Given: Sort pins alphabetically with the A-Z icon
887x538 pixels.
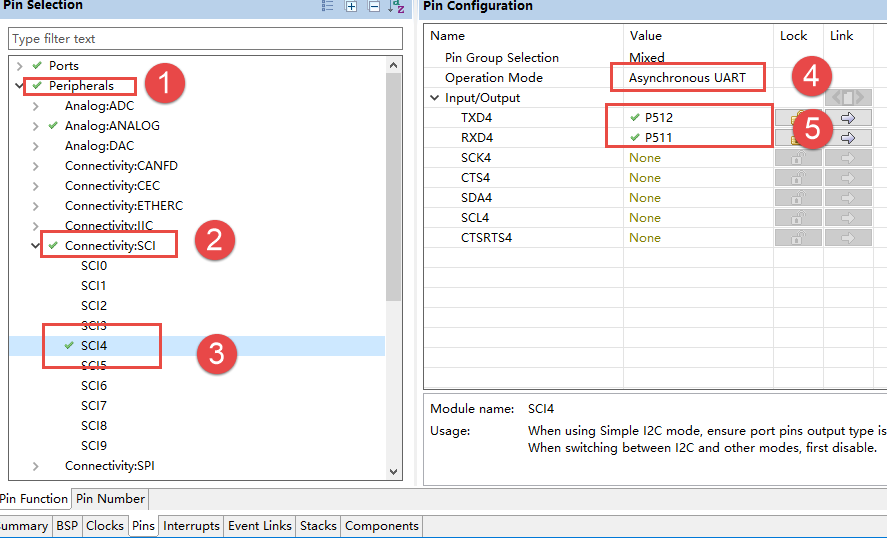Looking at the screenshot, I should point(397,6).
